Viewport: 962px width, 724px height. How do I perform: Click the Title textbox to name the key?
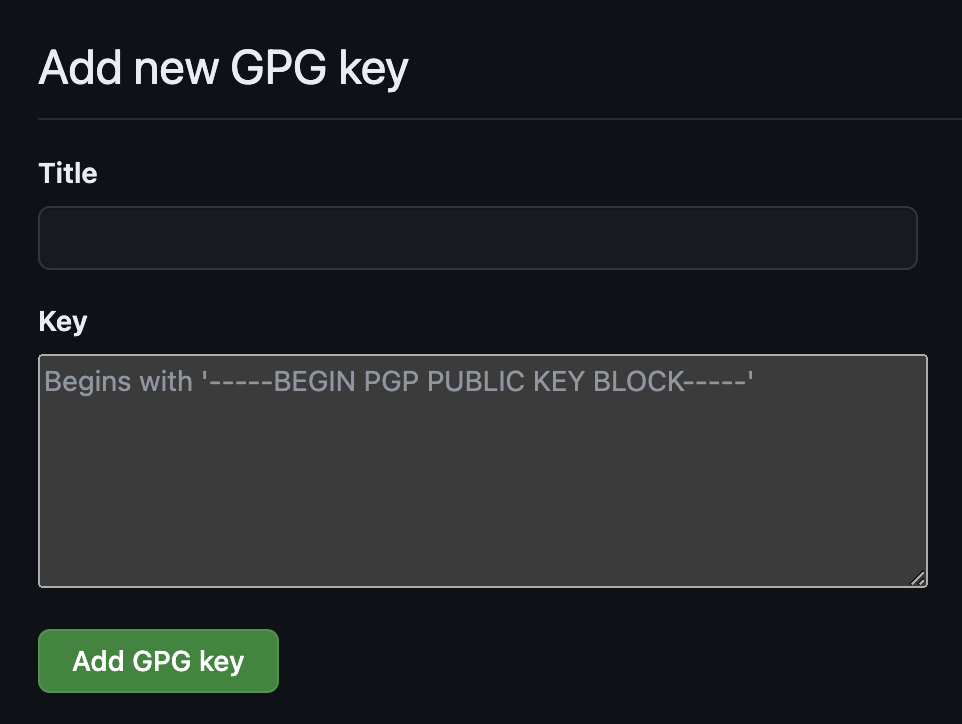click(477, 238)
